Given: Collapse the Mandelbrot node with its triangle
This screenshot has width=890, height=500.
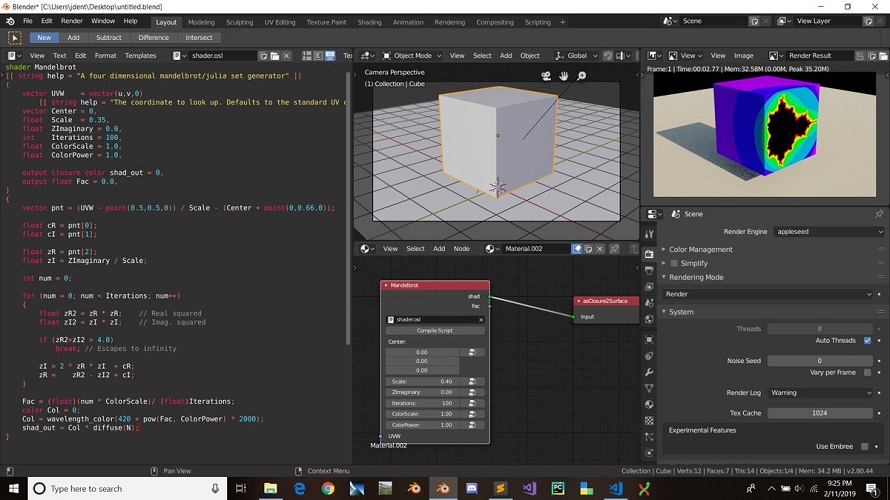Looking at the screenshot, I should click(x=386, y=285).
